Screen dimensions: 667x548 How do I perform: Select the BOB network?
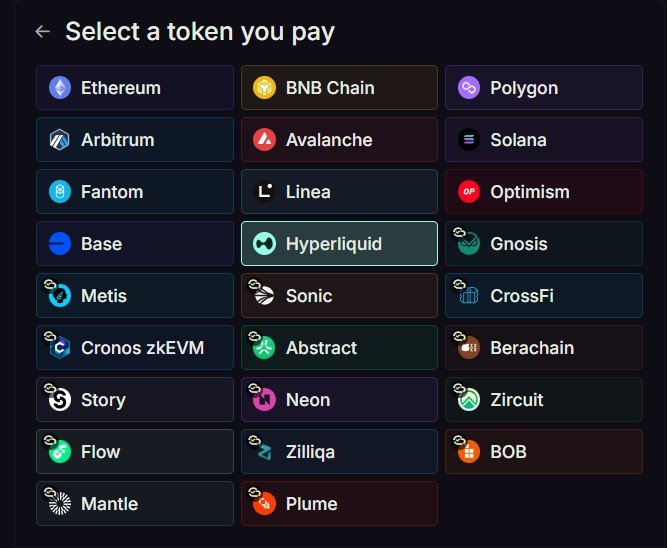pos(544,451)
